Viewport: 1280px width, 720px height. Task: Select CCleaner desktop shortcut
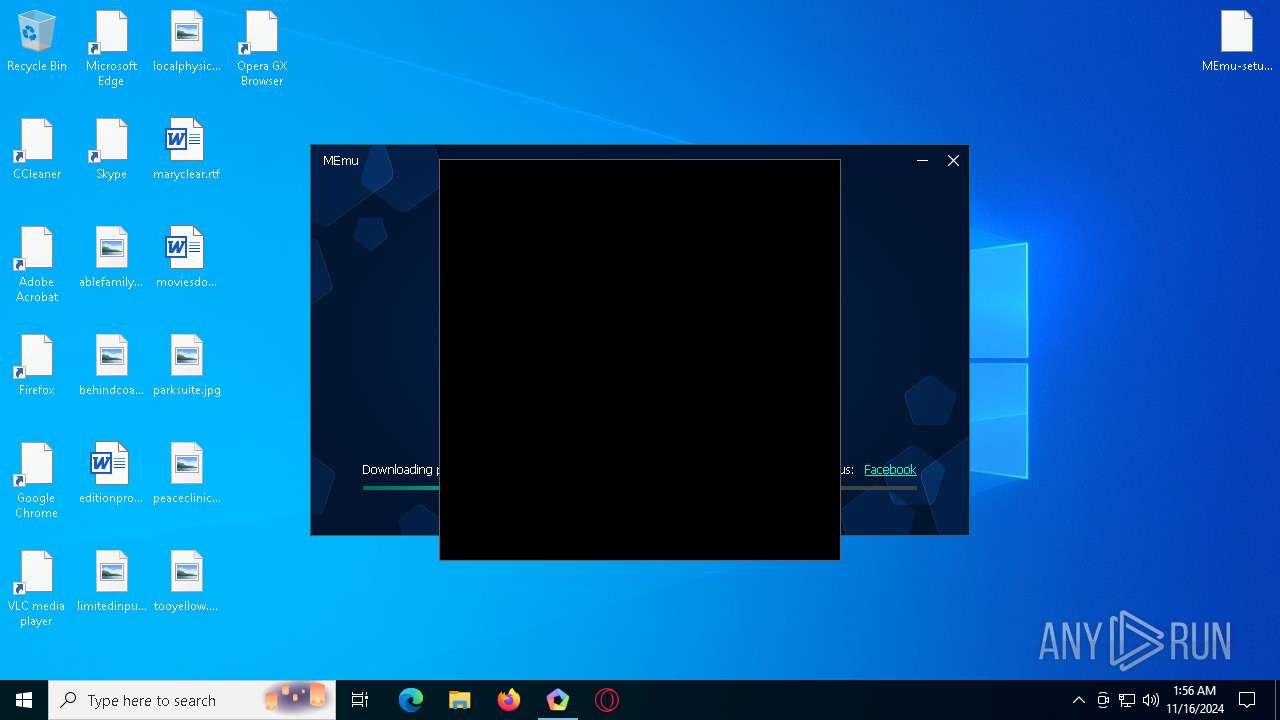(x=37, y=150)
